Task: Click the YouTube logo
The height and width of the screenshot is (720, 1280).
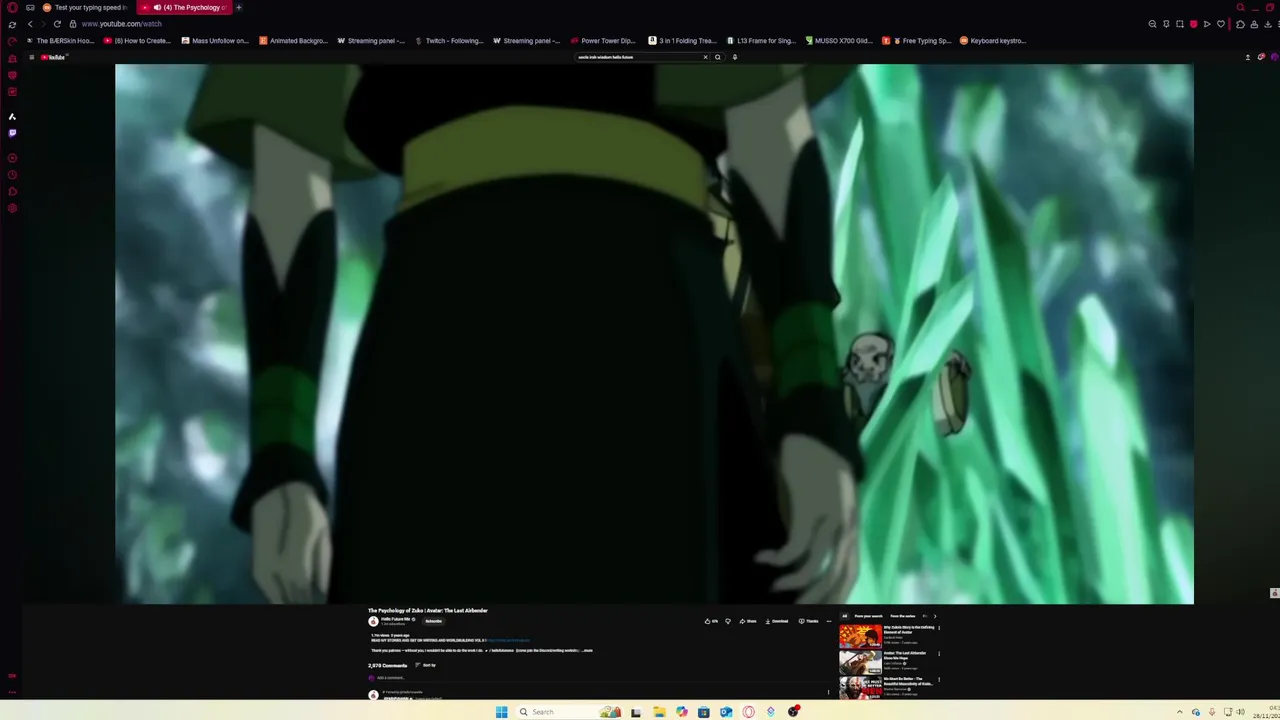Action: pyautogui.click(x=54, y=57)
